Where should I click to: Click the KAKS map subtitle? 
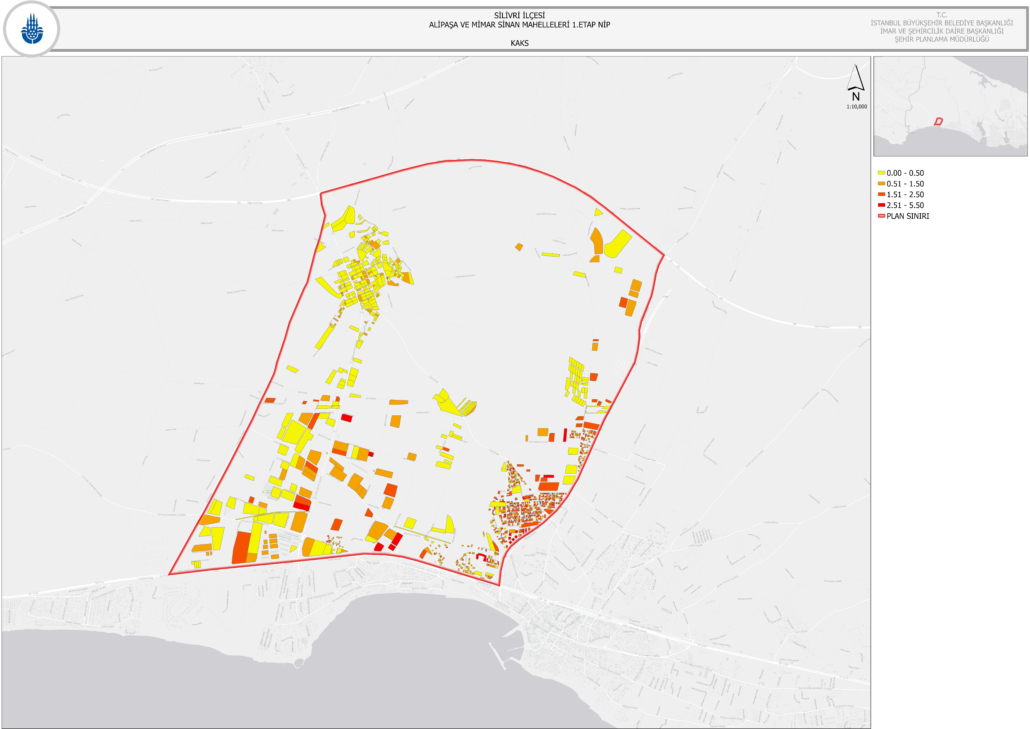tap(517, 43)
